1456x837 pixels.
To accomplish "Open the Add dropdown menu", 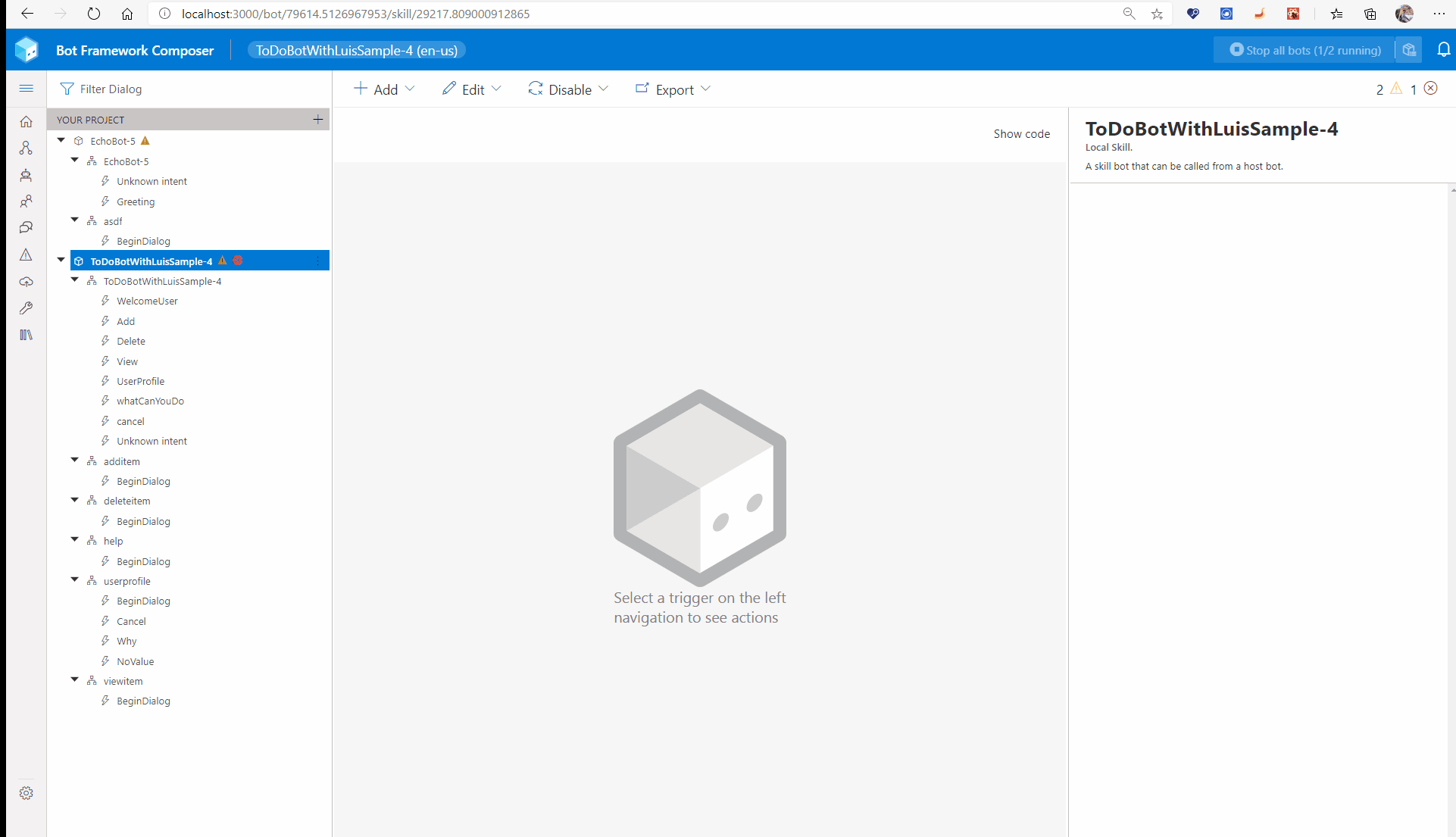I will point(384,89).
